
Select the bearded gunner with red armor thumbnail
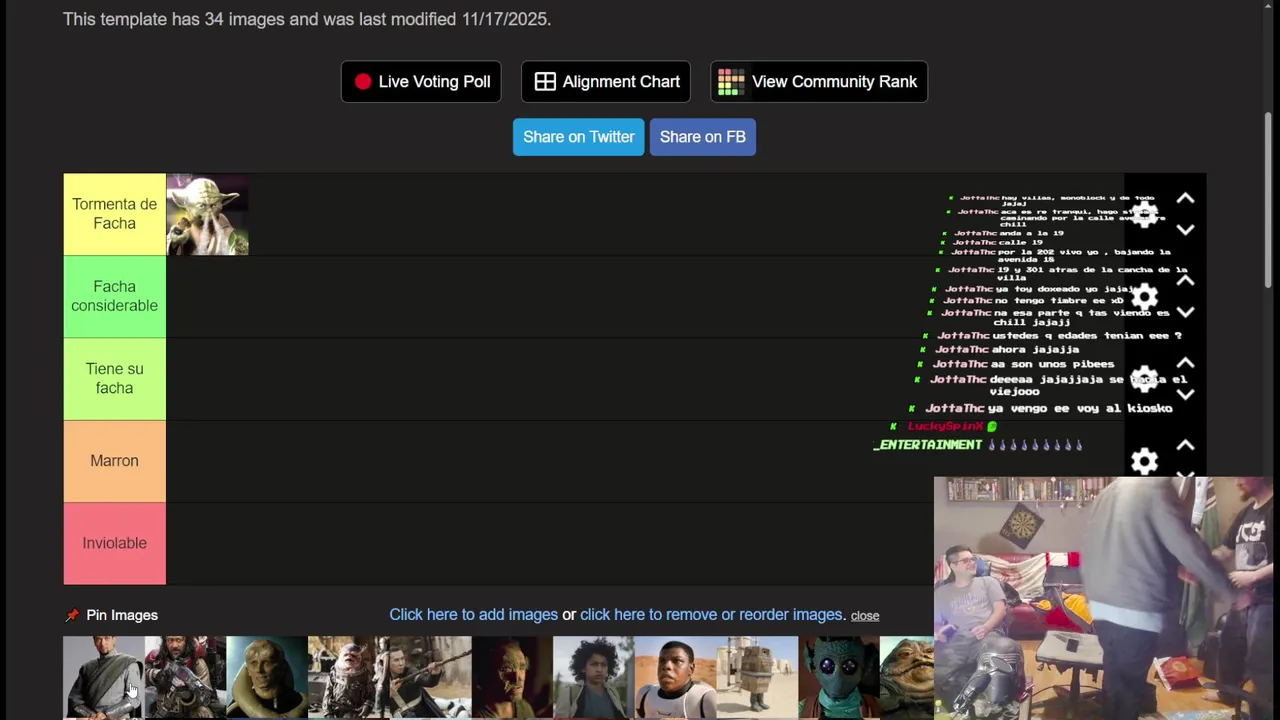pos(185,677)
